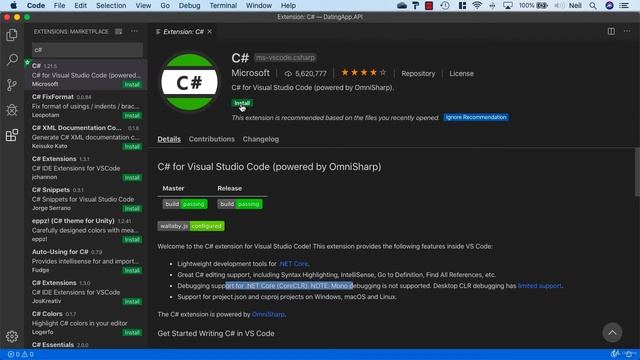Click the scroll-to-top arrow button
640x360 pixels.
(612, 333)
